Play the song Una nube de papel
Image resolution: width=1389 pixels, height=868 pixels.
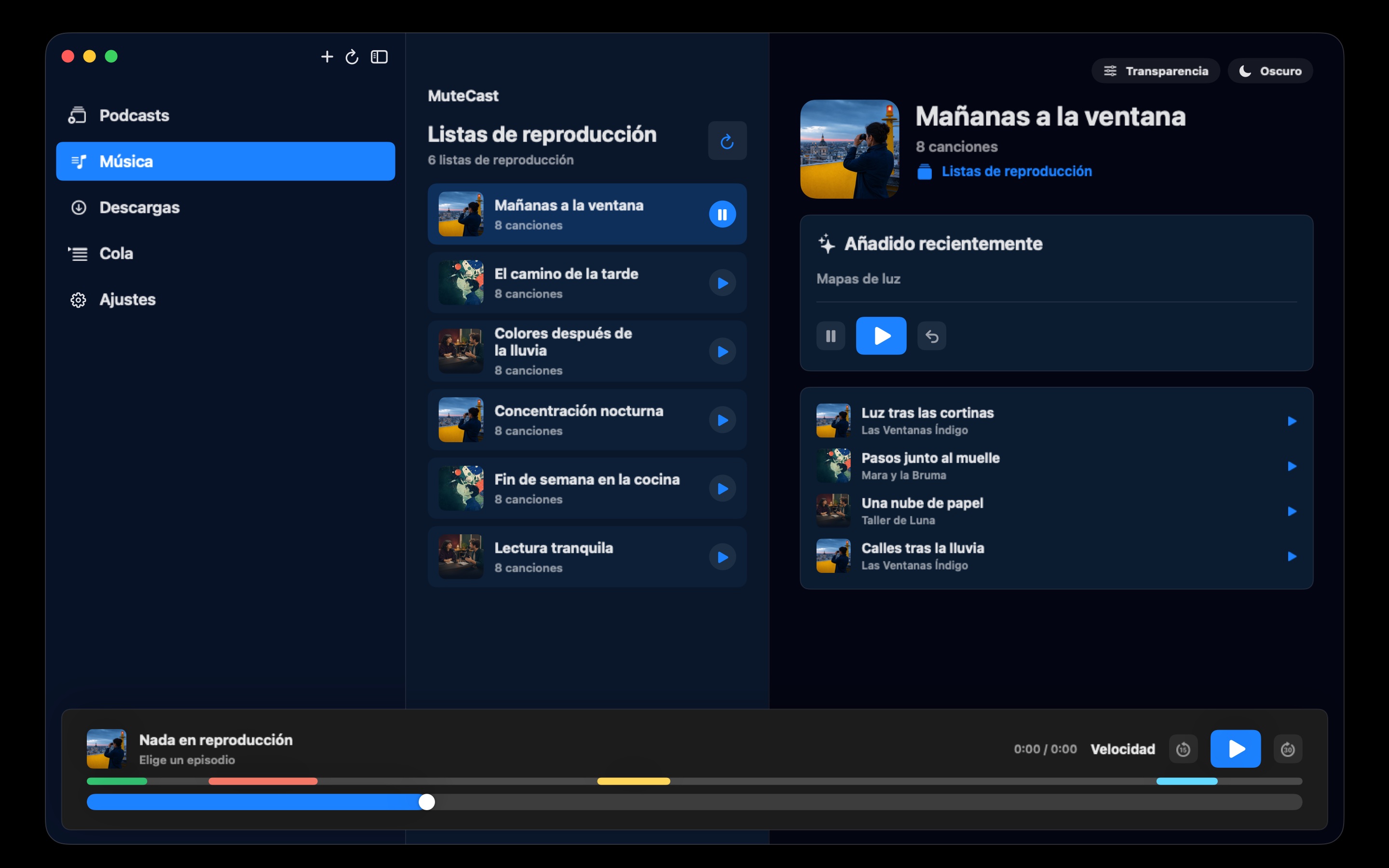click(x=1292, y=511)
